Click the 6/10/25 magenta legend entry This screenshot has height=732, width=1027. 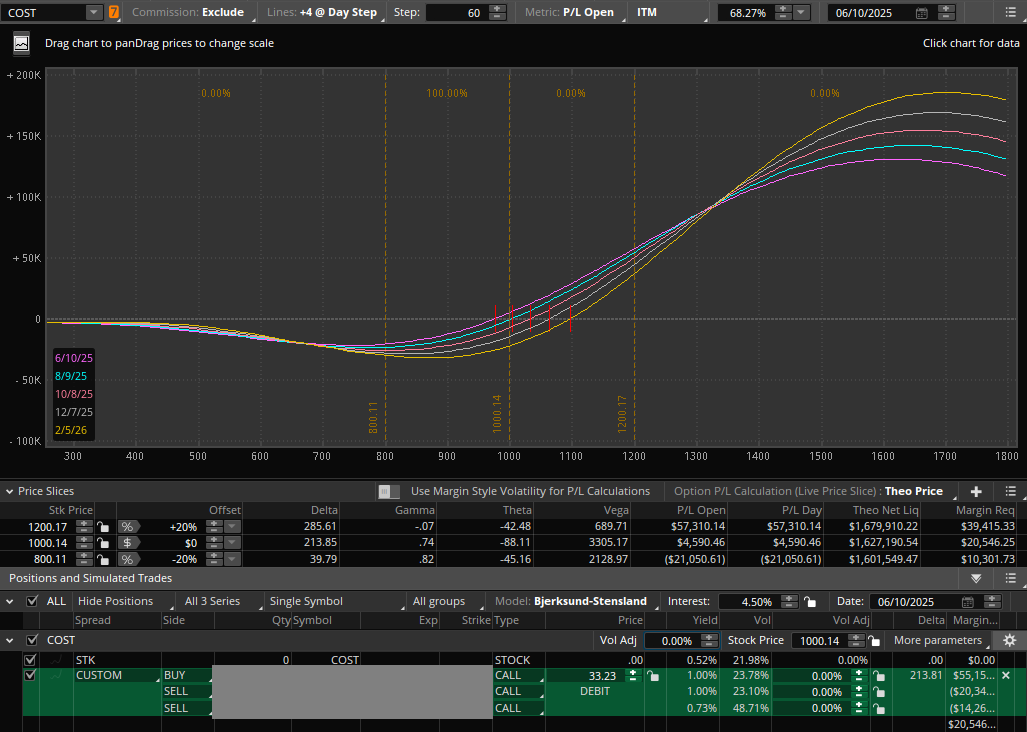tap(74, 358)
